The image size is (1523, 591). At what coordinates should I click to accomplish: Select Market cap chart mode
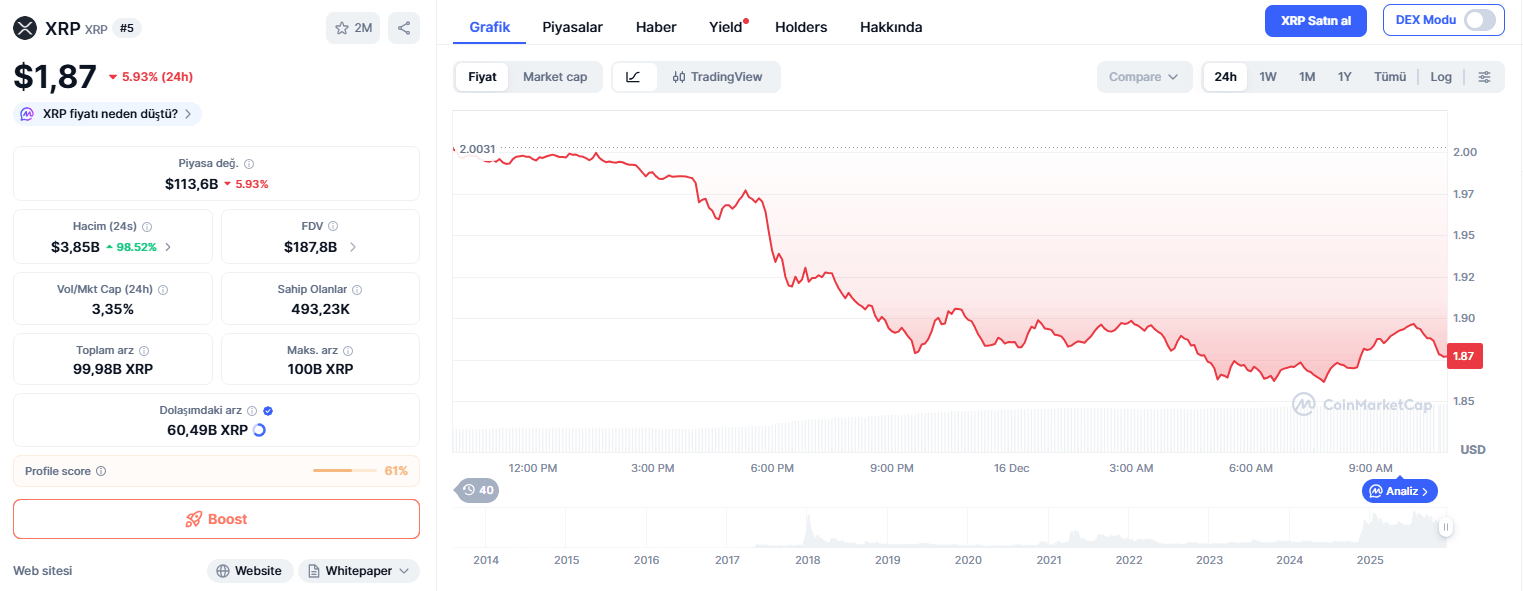[x=555, y=77]
